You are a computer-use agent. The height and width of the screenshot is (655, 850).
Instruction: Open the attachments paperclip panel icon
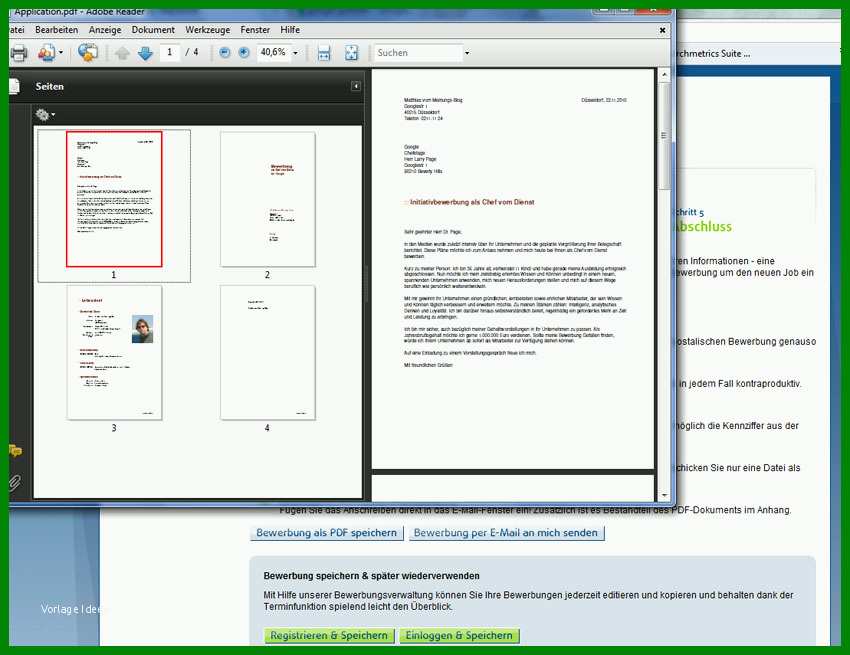click(x=15, y=482)
